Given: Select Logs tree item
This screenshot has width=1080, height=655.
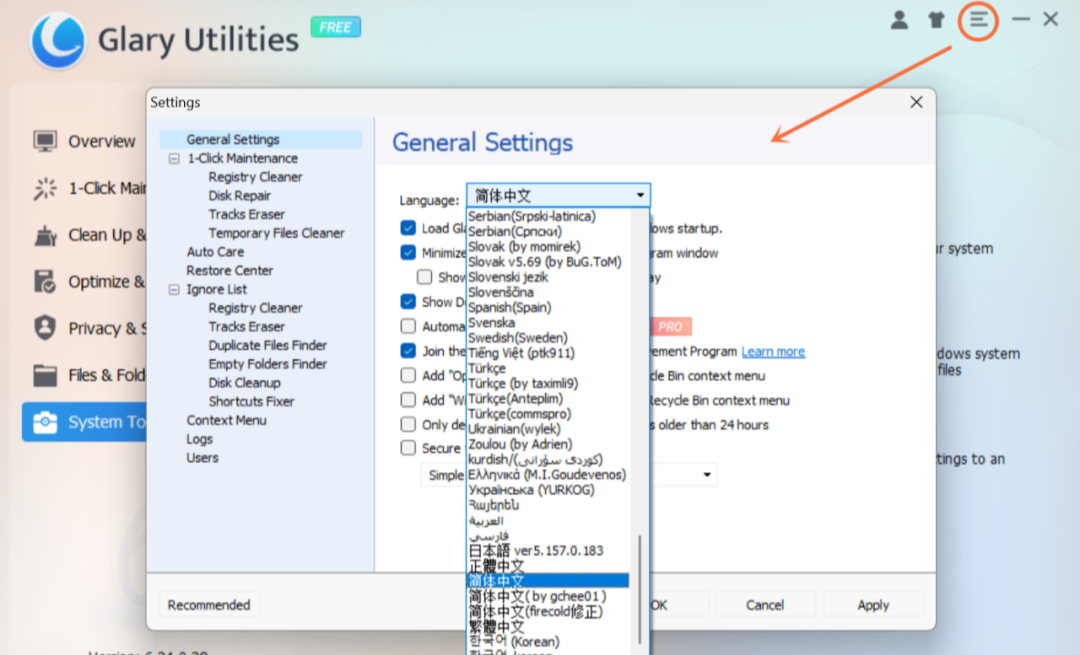Looking at the screenshot, I should point(199,439).
